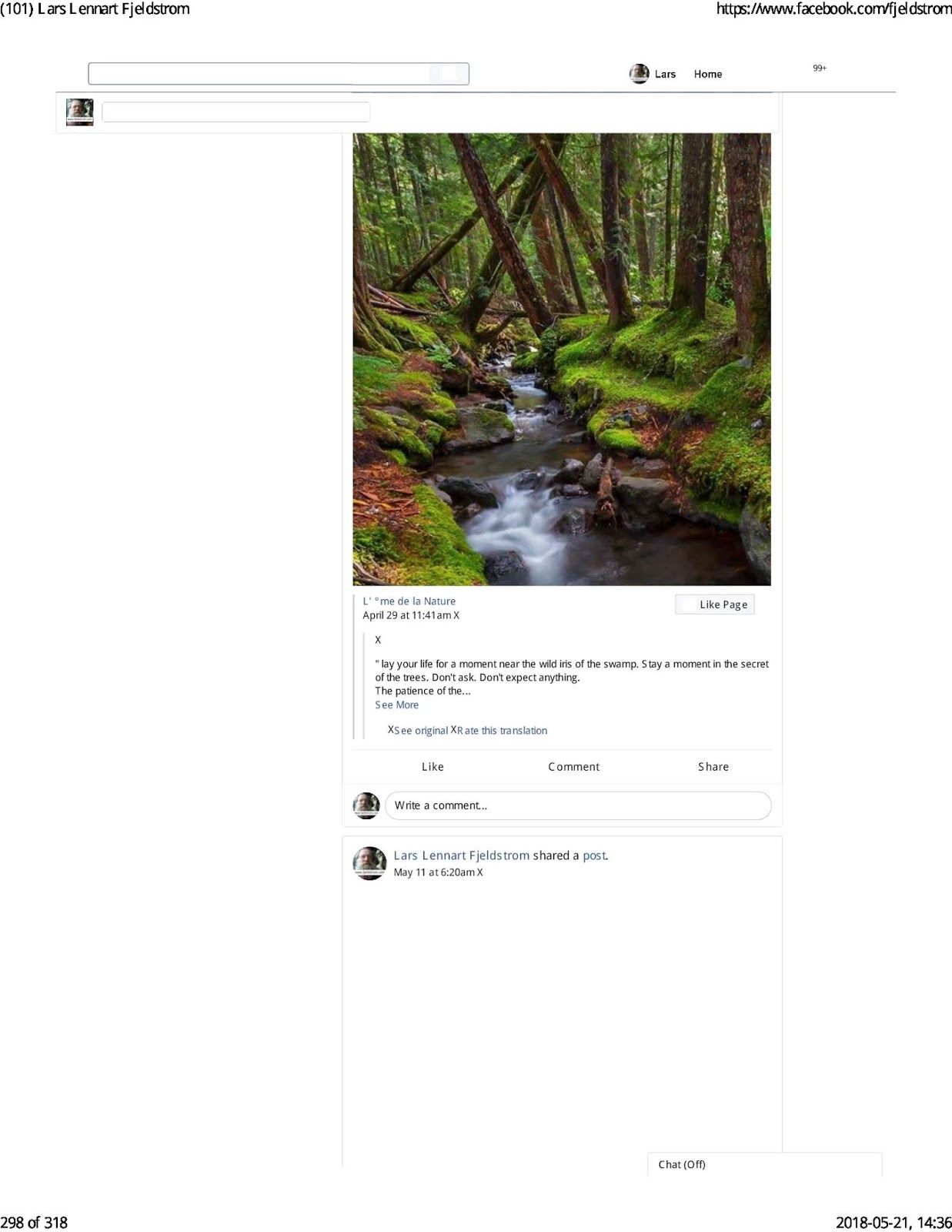Click the small profile picture beside status box
This screenshot has height=1232, width=952.
pos(80,112)
